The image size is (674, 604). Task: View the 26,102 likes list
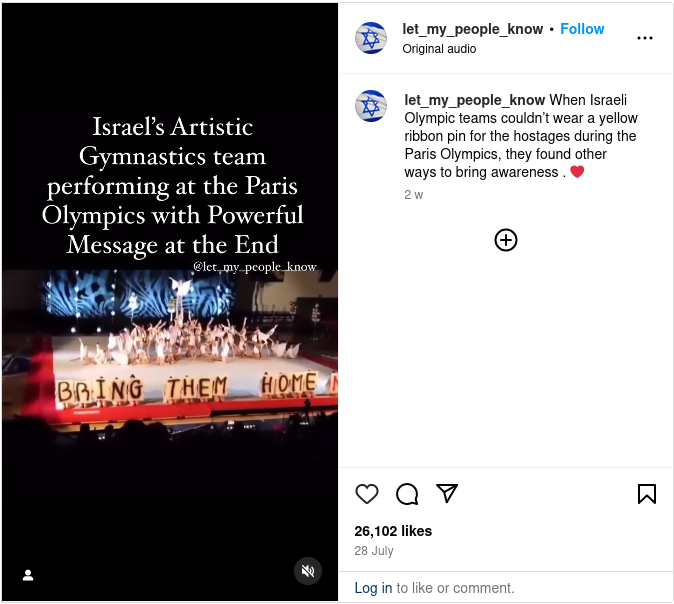point(393,531)
